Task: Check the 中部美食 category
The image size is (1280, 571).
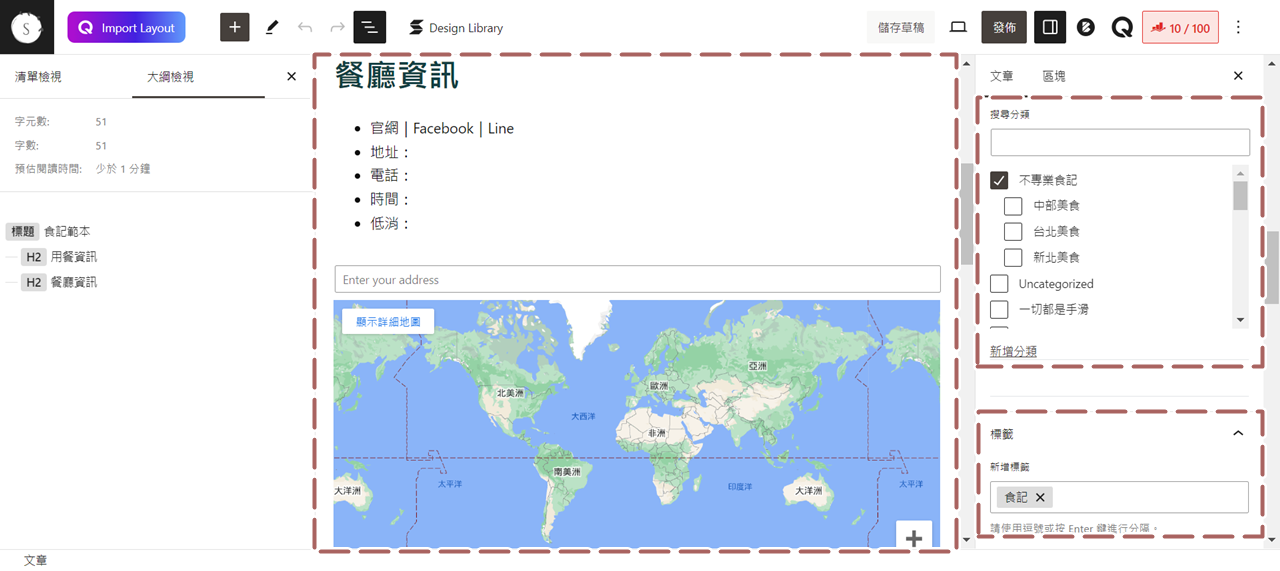Action: pyautogui.click(x=1013, y=206)
